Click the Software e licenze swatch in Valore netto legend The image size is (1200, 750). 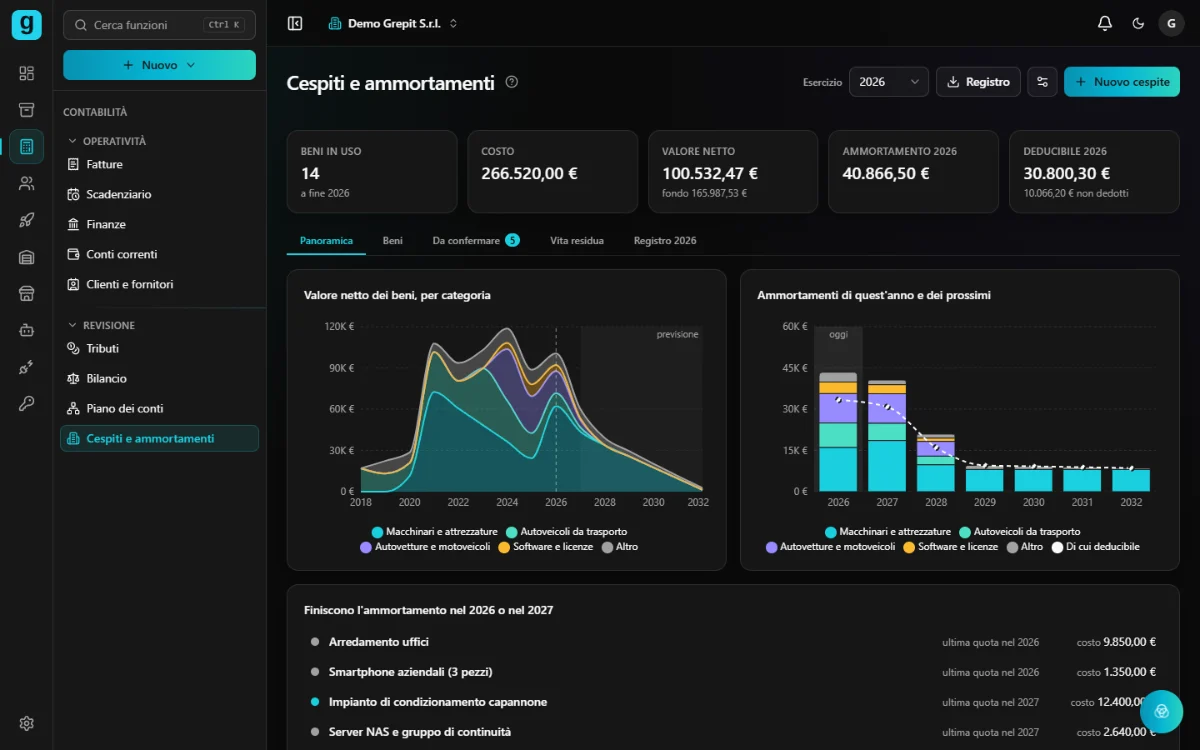pyautogui.click(x=504, y=547)
